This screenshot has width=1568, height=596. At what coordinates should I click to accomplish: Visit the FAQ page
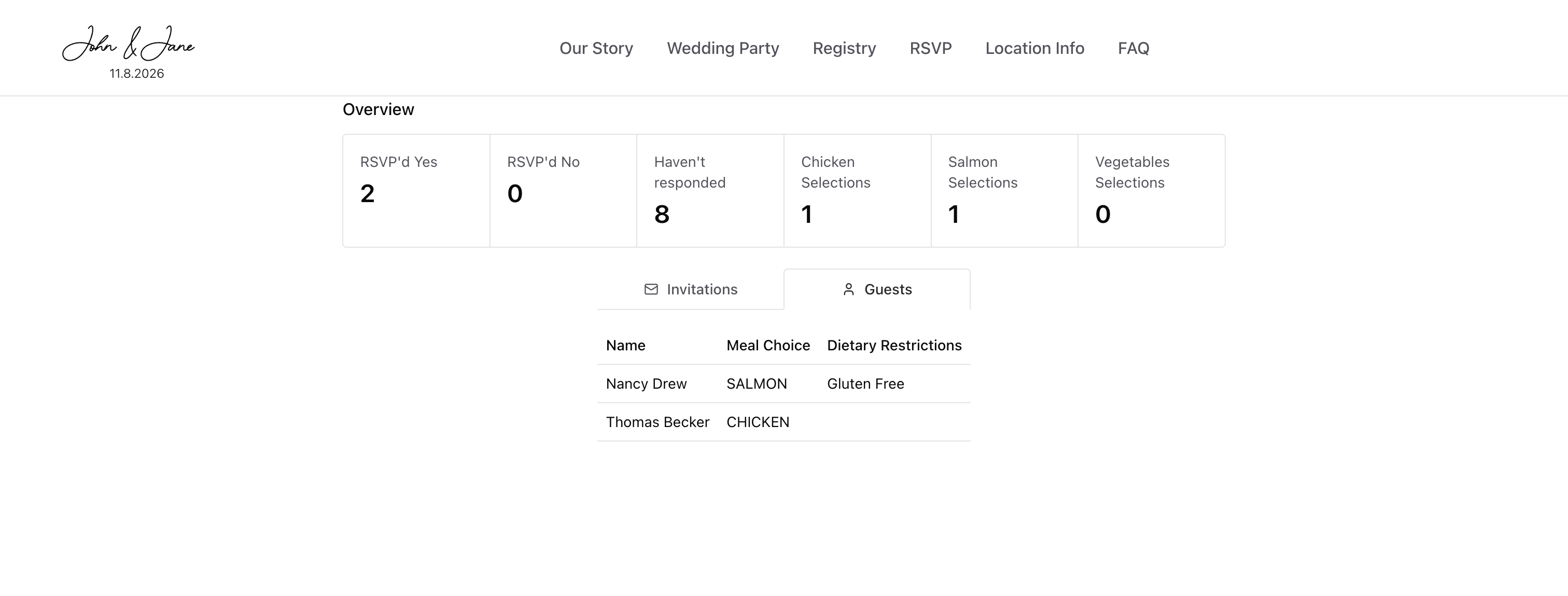[x=1133, y=48]
